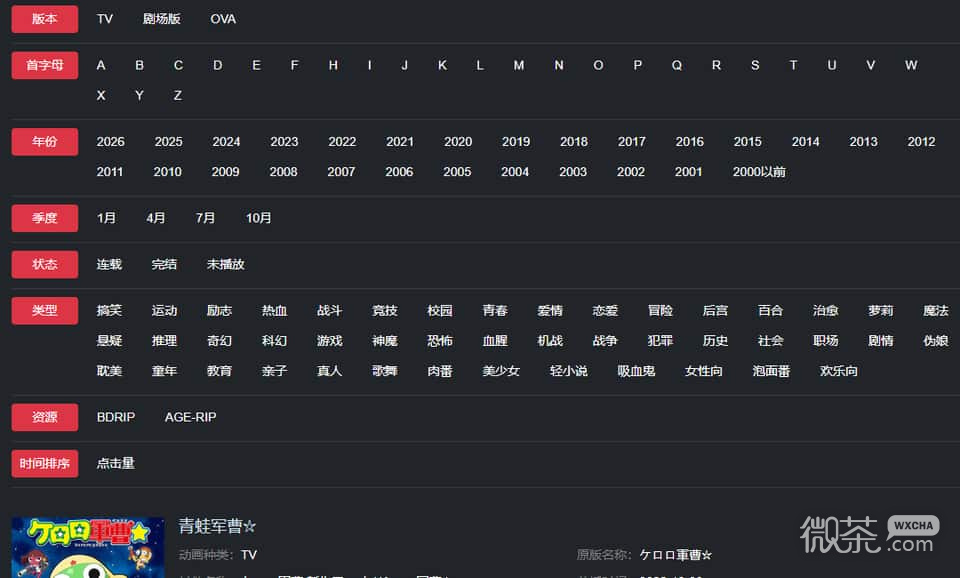Screen dimensions: 960x578
Task: Choose the 悬疑 genre
Action: 109,340
